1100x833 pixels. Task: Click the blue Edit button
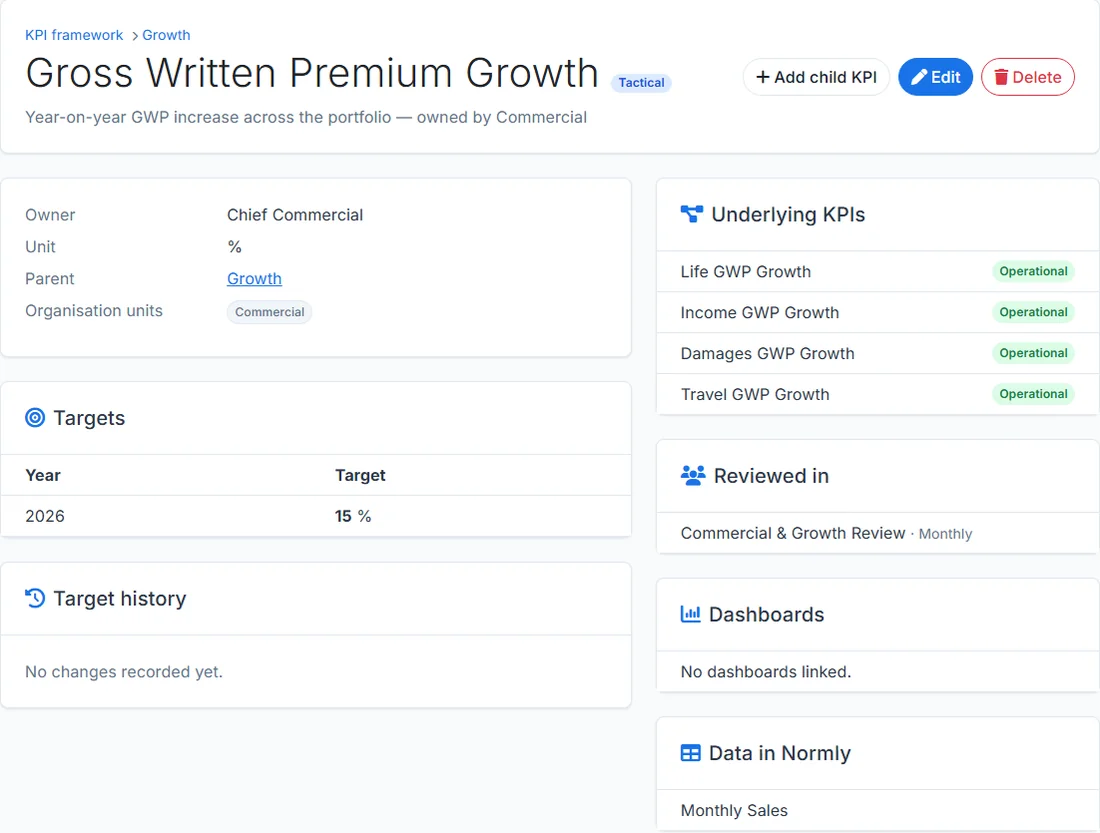[935, 77]
